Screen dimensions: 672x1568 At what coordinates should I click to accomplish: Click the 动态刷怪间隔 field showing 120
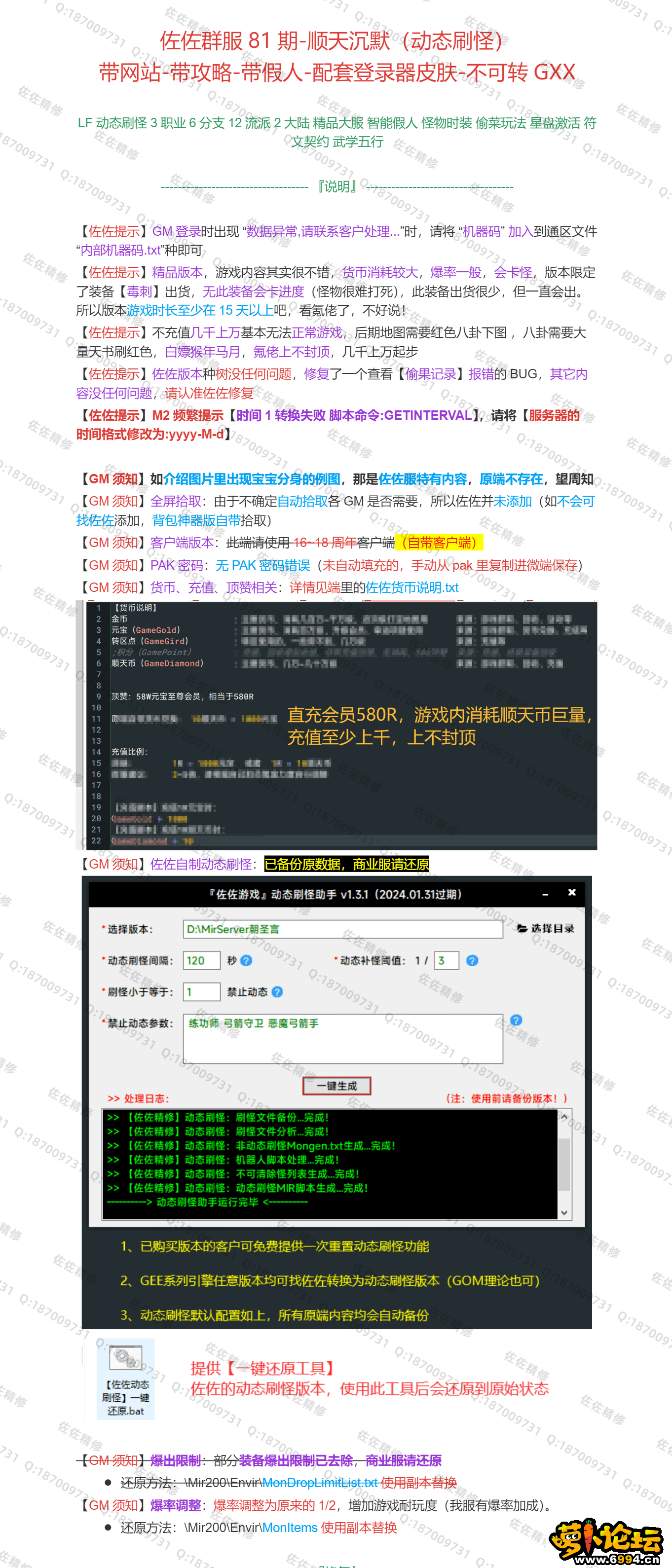pos(201,960)
